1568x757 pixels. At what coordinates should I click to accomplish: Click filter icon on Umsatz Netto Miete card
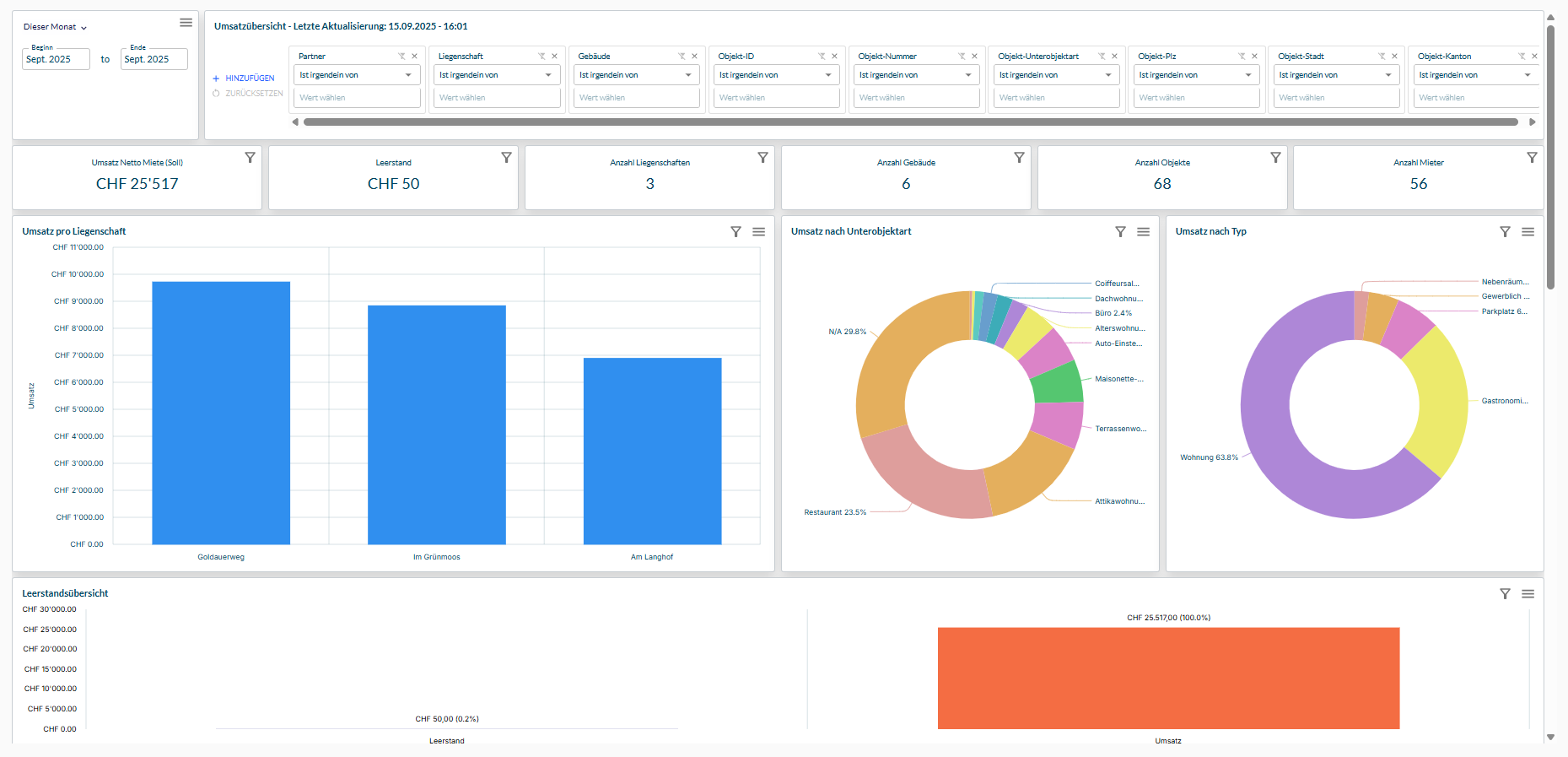pyautogui.click(x=250, y=158)
